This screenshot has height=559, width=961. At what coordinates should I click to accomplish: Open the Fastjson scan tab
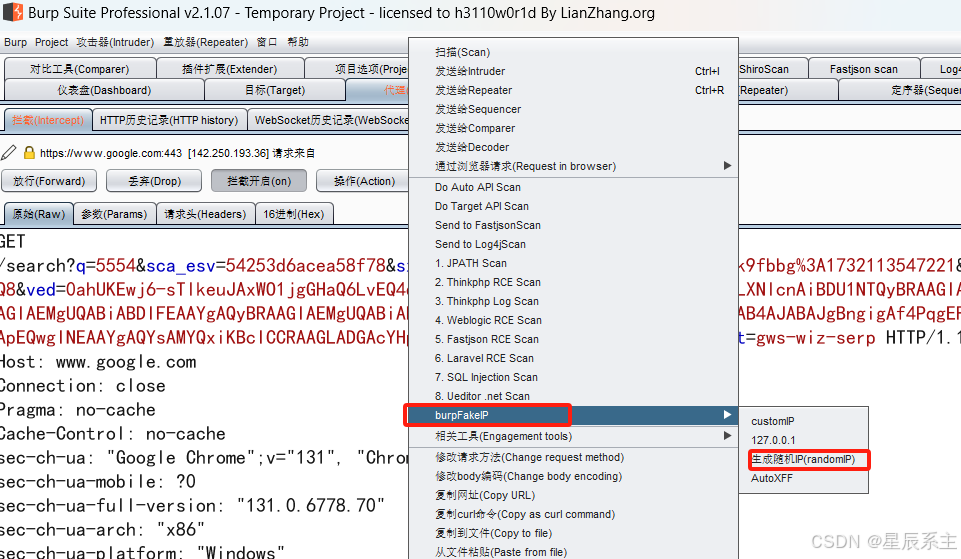(x=864, y=69)
